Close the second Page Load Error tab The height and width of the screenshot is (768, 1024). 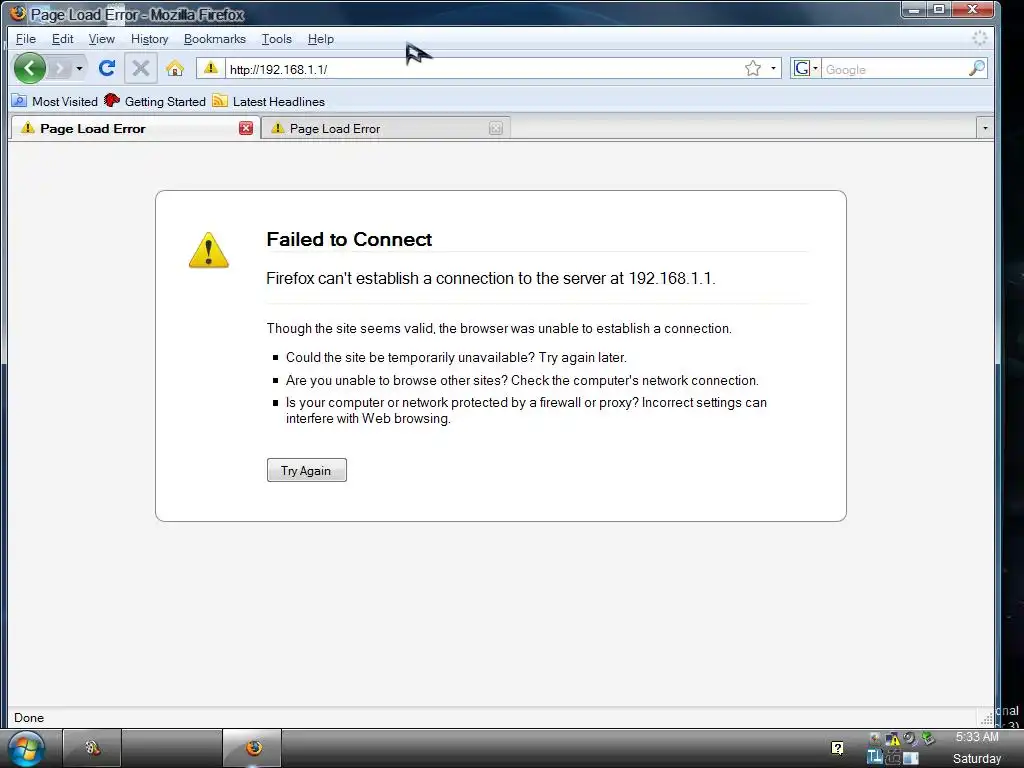coord(496,128)
